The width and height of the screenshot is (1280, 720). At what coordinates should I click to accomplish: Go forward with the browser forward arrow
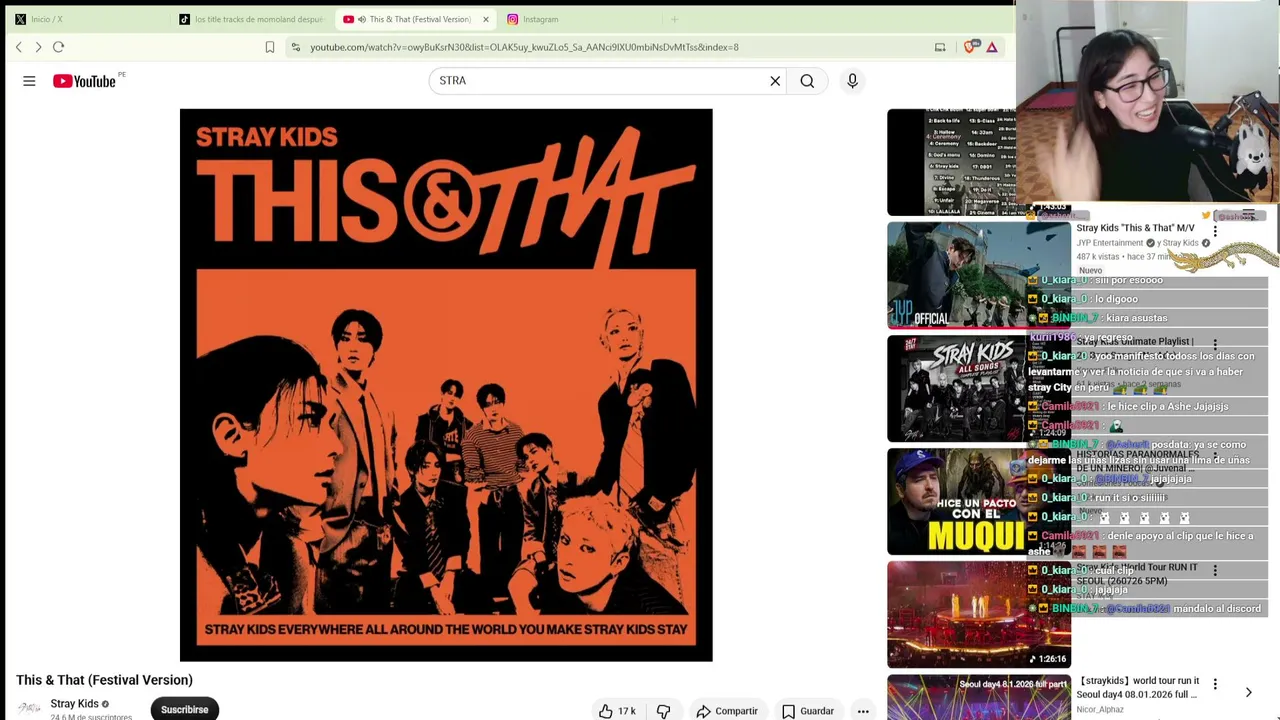(38, 47)
